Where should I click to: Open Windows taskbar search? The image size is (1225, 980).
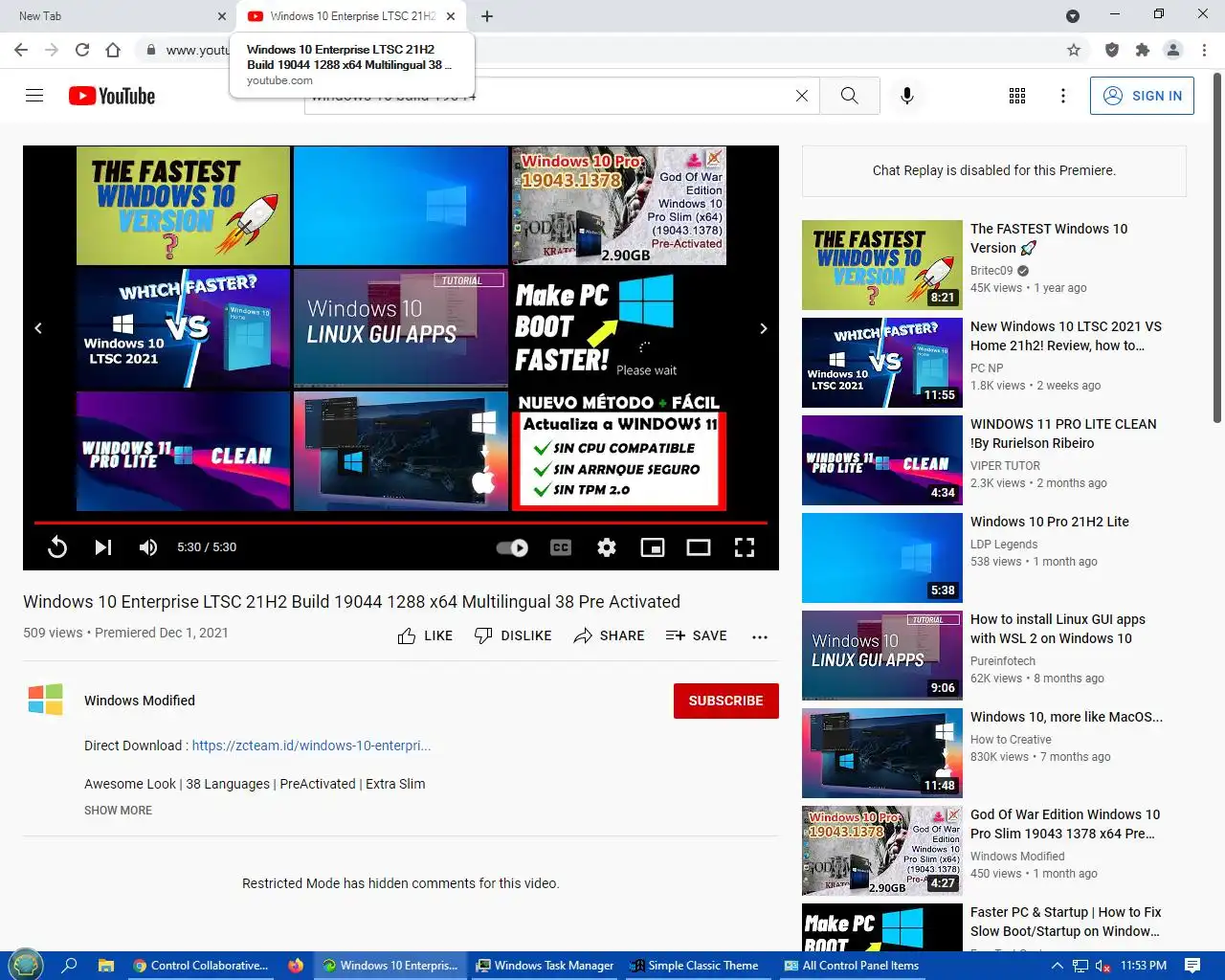(x=69, y=966)
